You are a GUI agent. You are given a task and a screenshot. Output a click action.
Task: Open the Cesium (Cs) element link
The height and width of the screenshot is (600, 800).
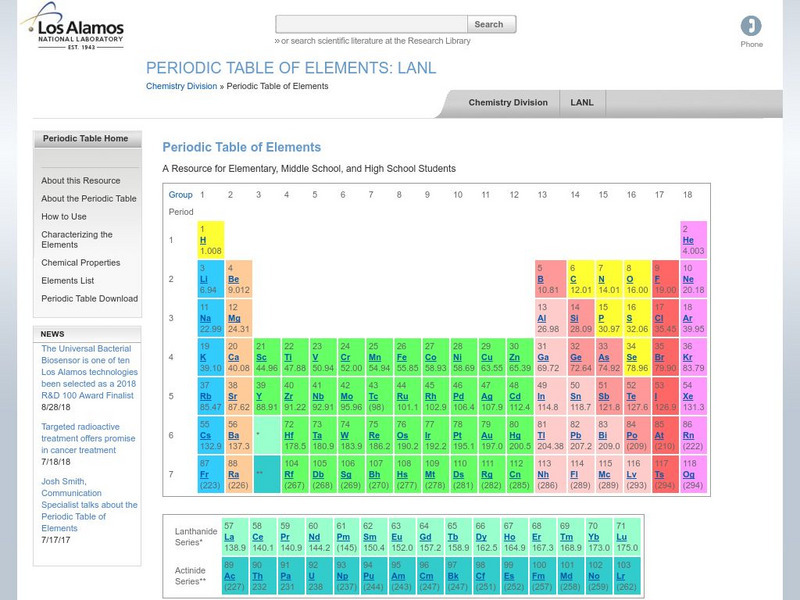click(206, 435)
